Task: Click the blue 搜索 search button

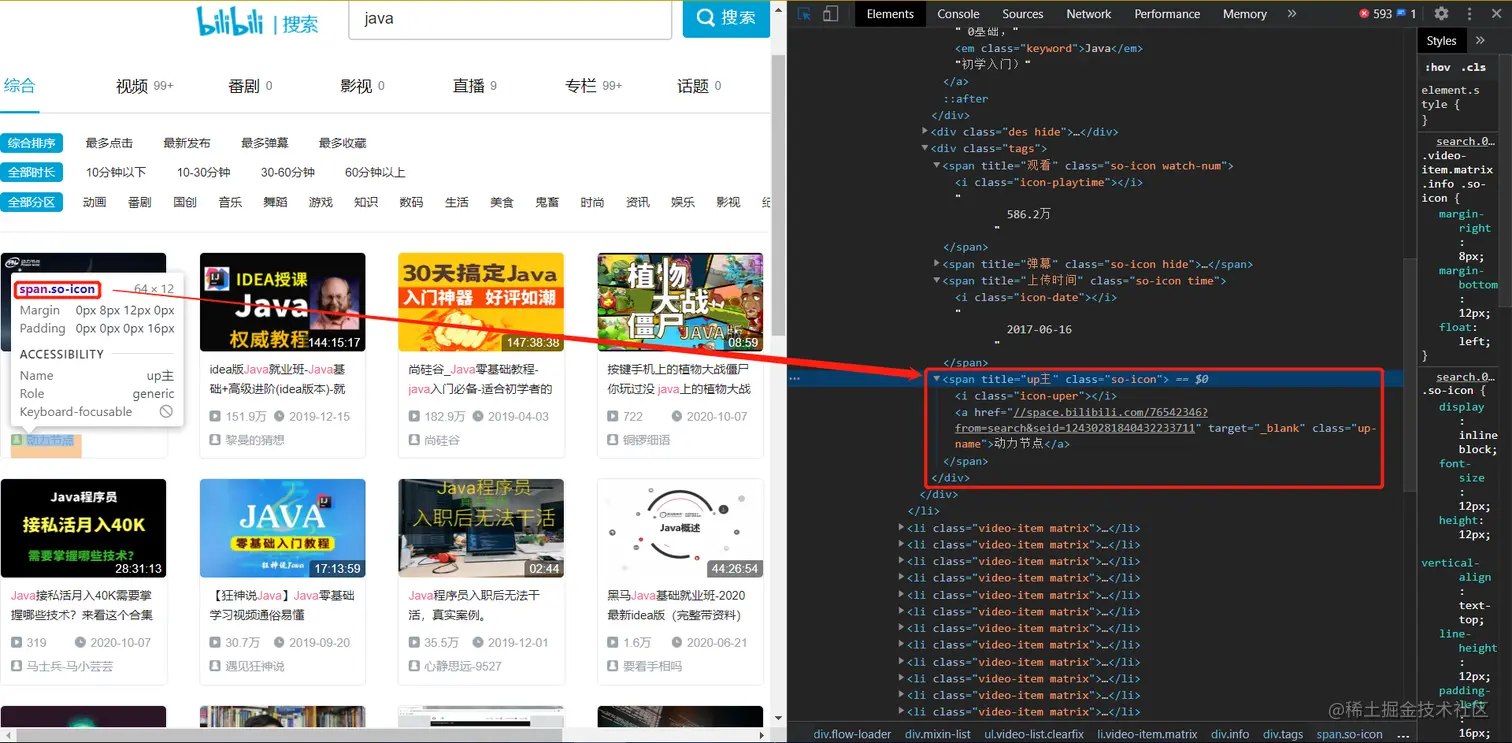Action: click(726, 18)
